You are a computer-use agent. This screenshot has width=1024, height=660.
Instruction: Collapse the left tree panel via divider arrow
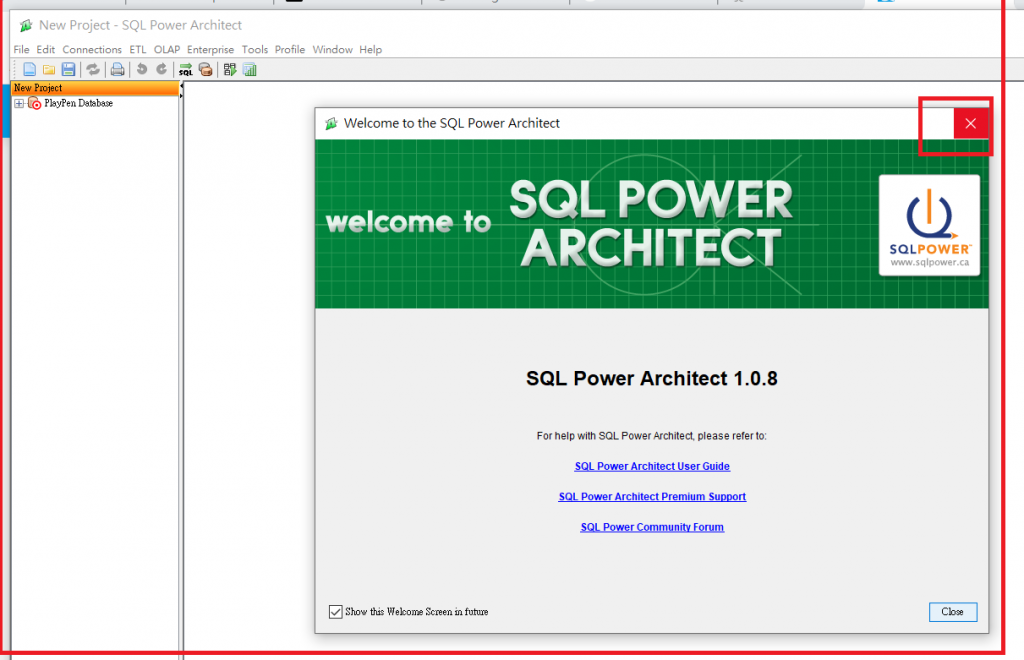(181, 86)
